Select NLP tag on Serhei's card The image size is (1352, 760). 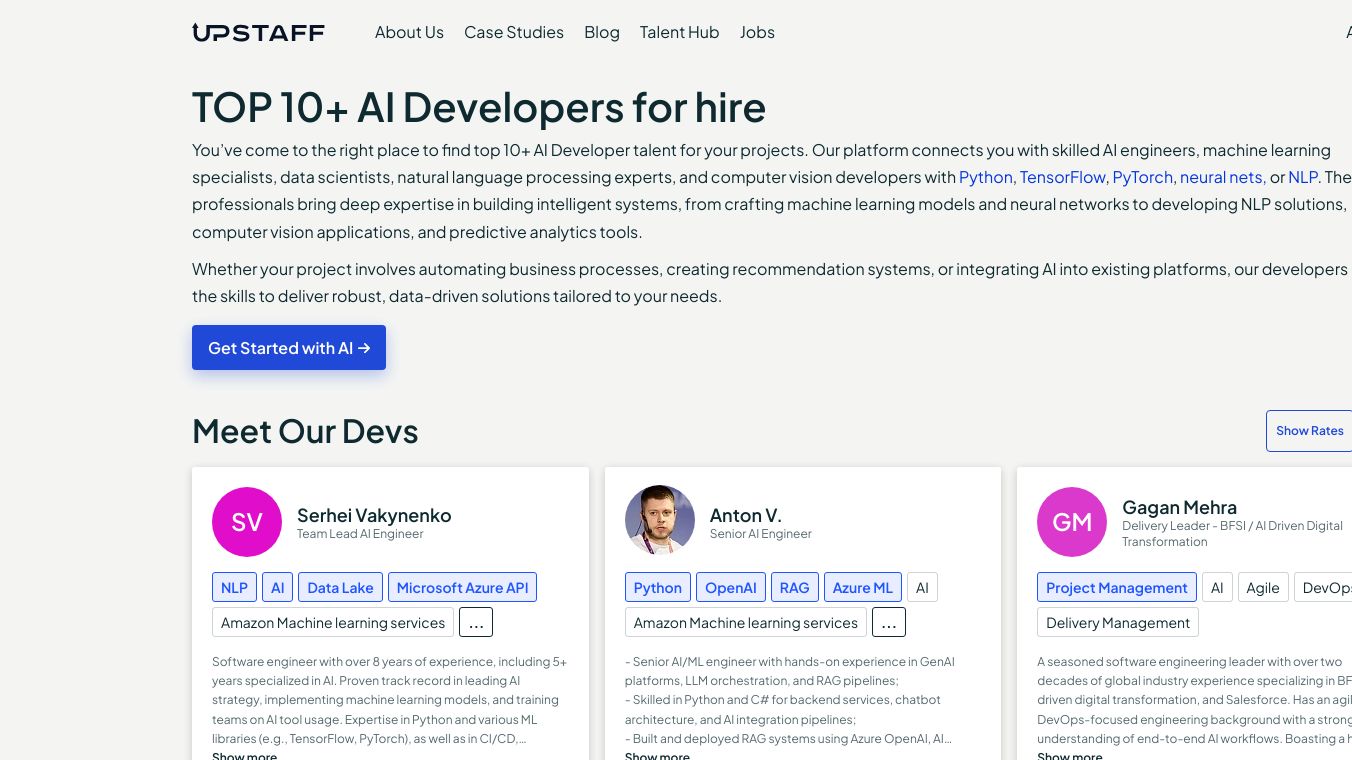tap(234, 587)
